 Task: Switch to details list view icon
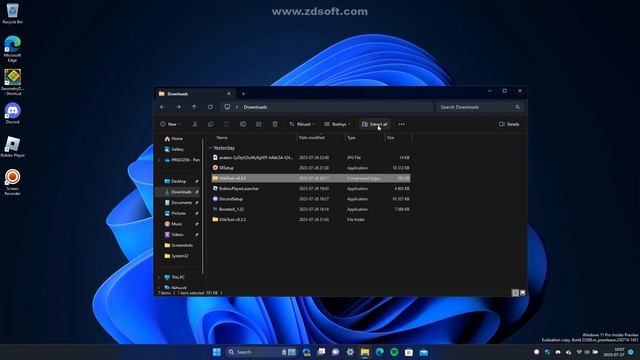click(516, 293)
